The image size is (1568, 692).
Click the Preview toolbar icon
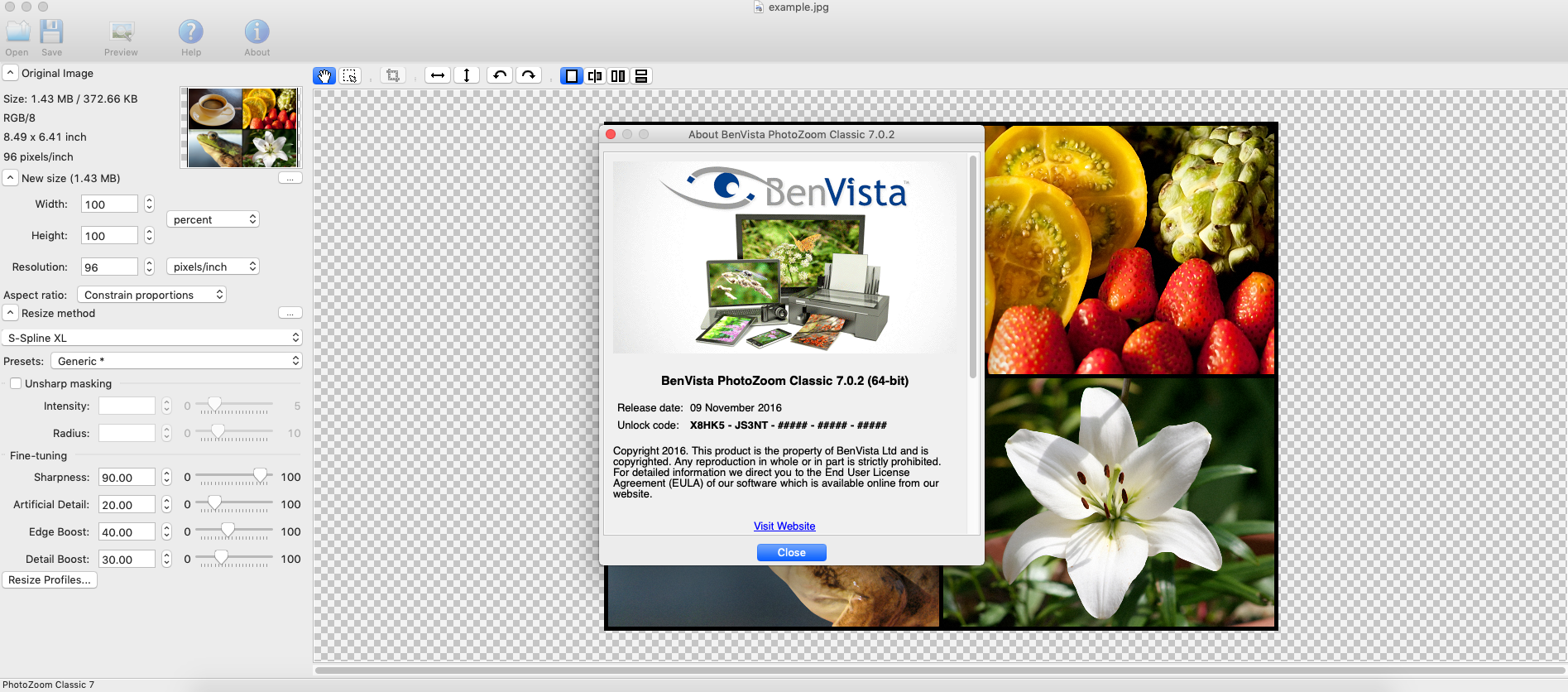(122, 32)
